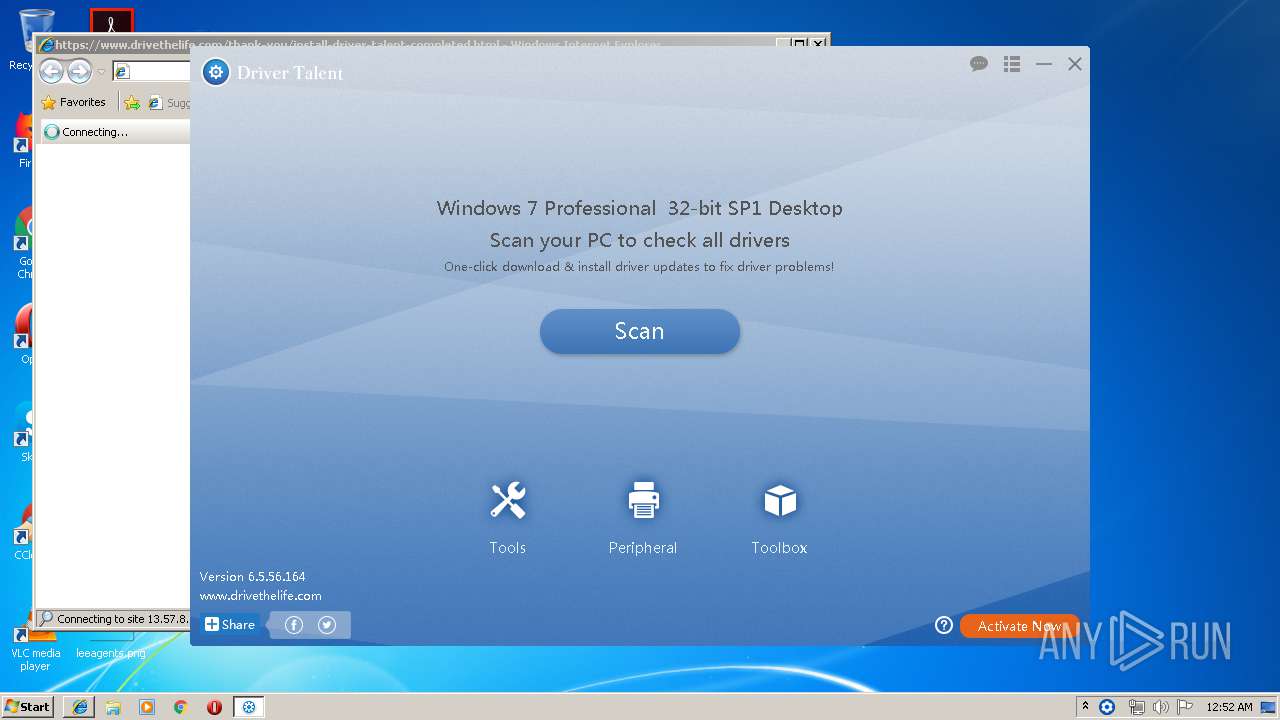Start the driver Scan
This screenshot has height=720, width=1280.
point(640,331)
